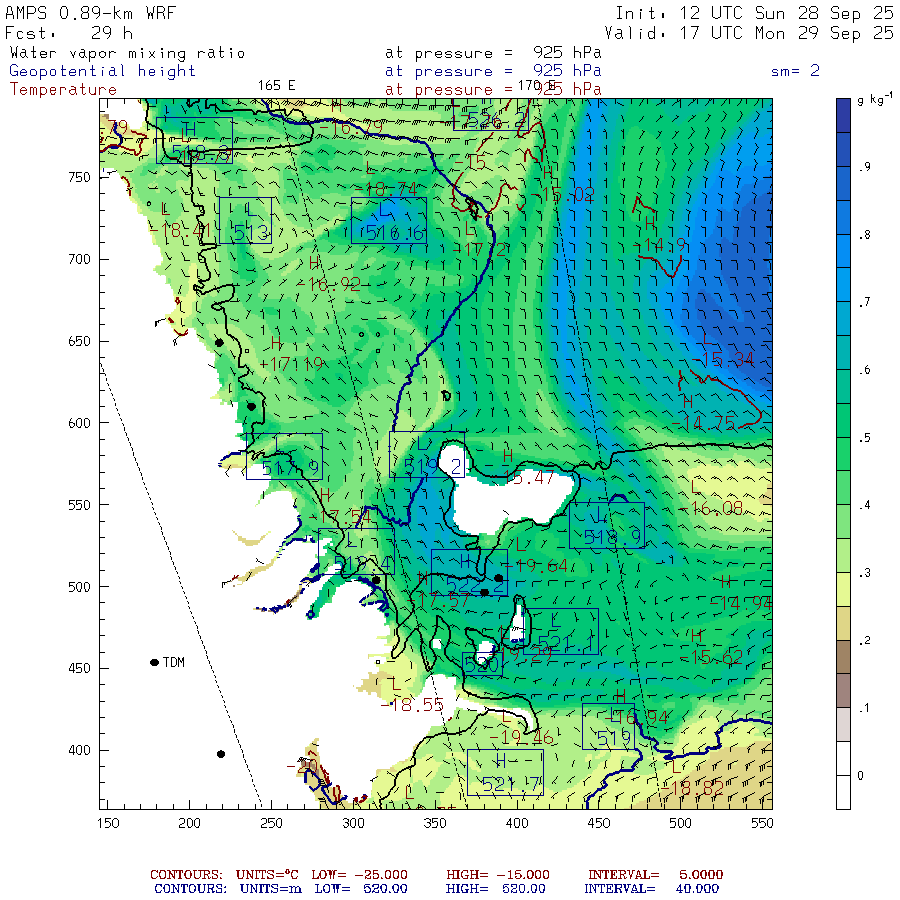Click the blue 'INTERVAL= 40.000' text
The image size is (900, 900).
pyautogui.click(x=651, y=889)
